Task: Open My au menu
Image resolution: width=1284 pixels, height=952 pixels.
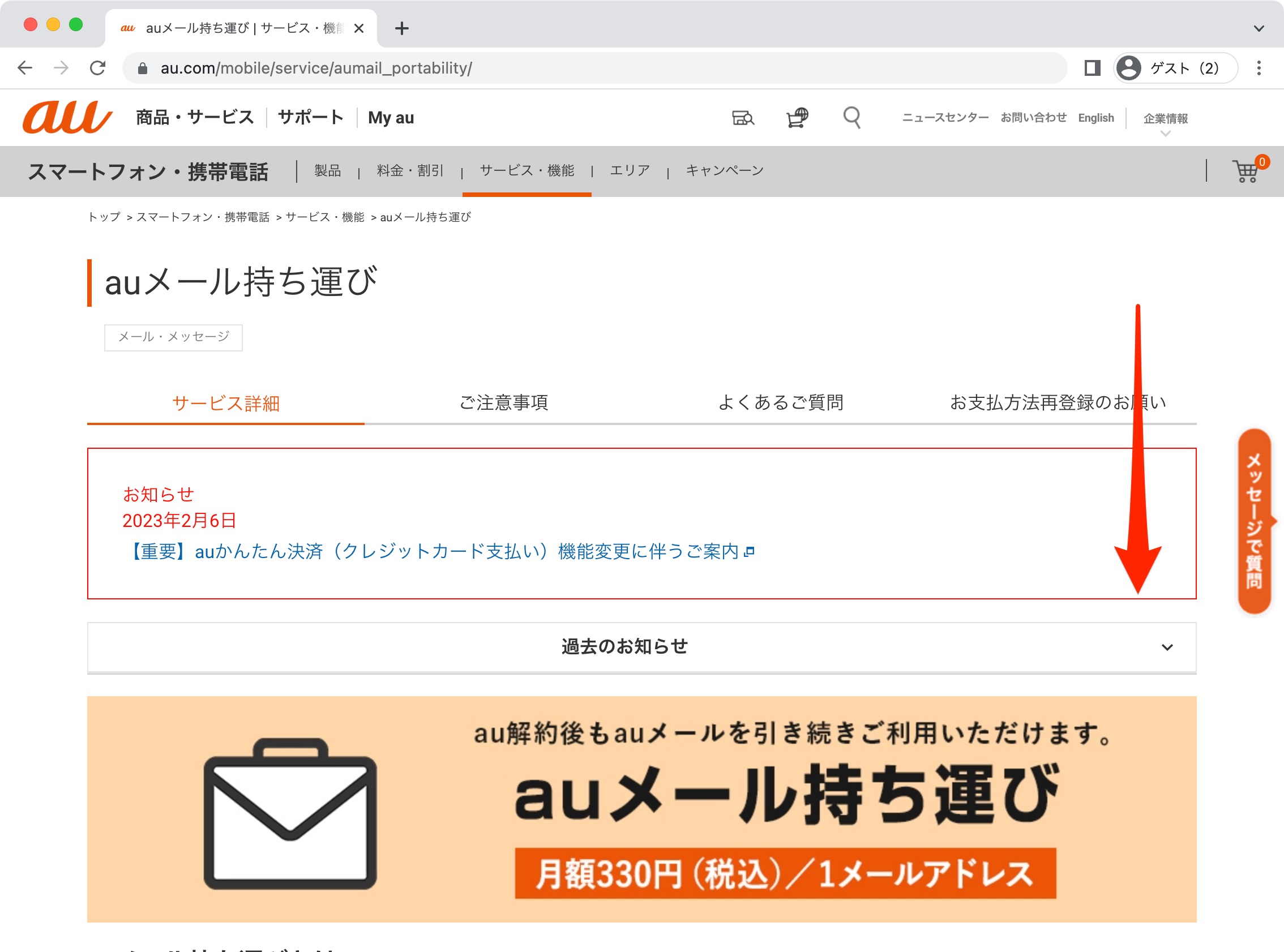Action: click(x=391, y=118)
